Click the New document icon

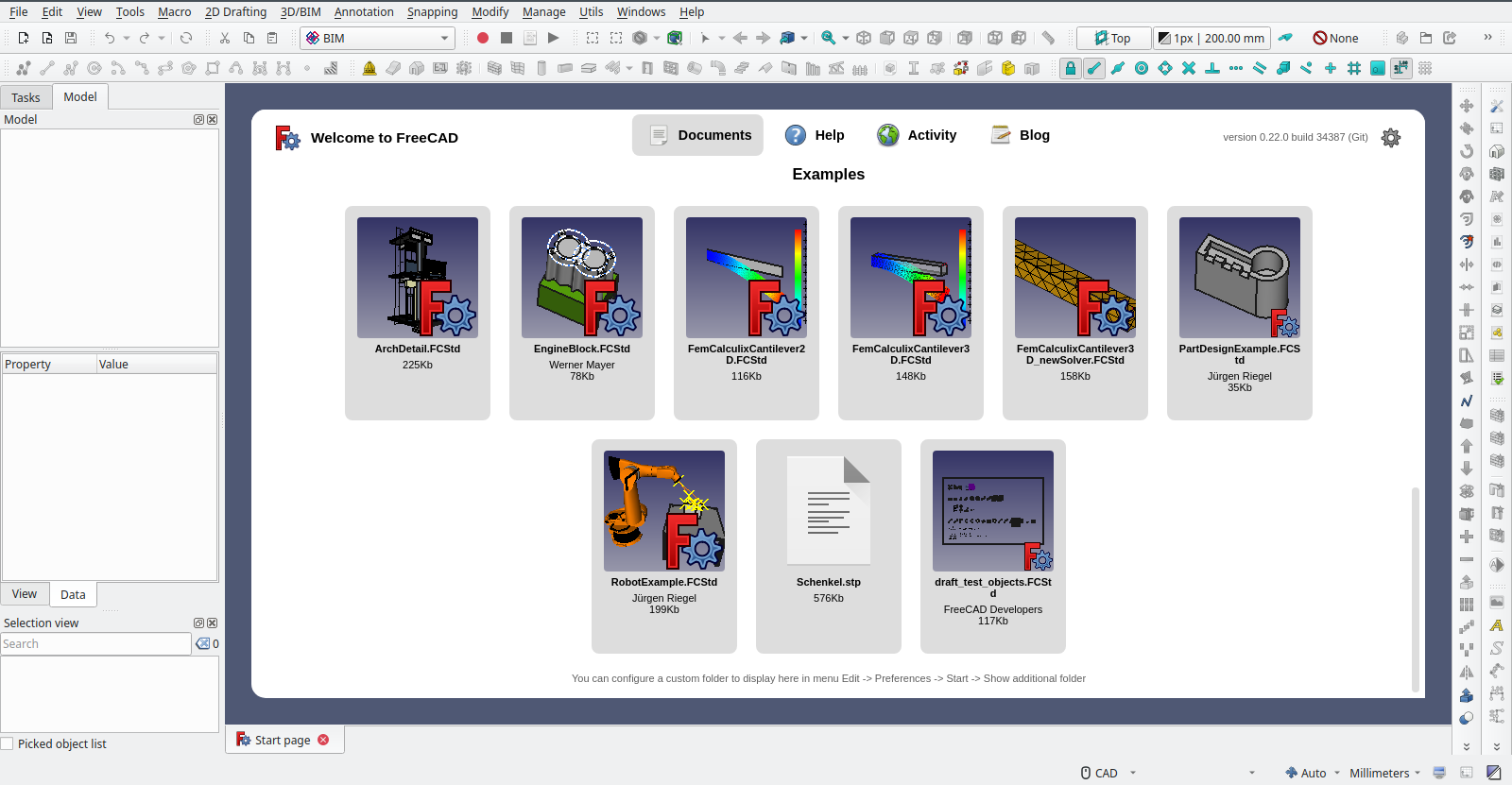pos(24,38)
